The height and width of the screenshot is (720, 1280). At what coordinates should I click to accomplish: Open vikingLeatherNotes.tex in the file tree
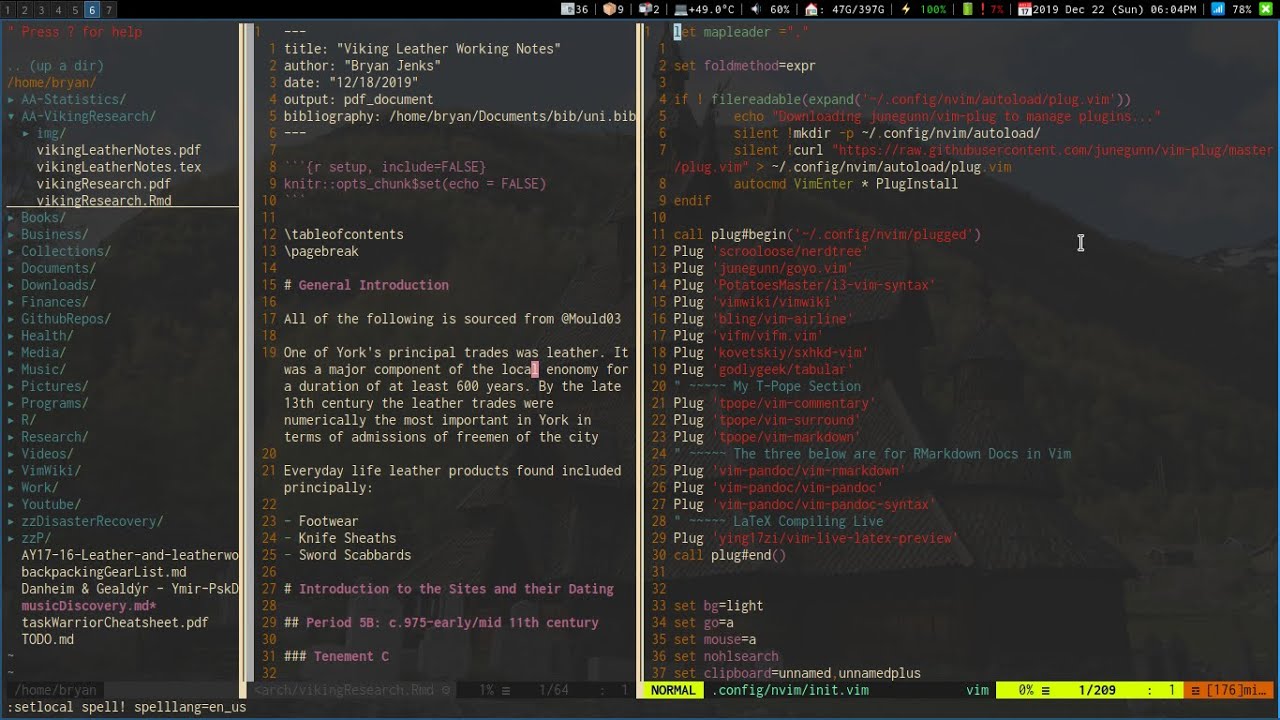119,168
